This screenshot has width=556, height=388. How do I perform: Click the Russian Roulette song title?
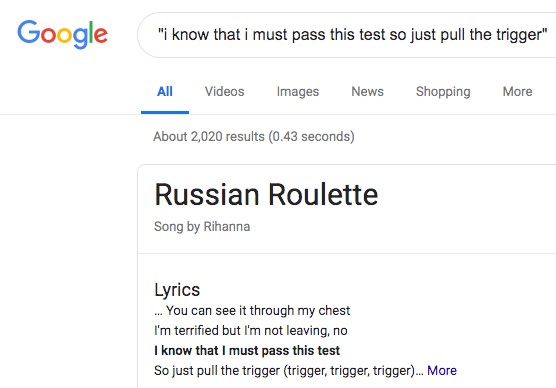point(266,194)
